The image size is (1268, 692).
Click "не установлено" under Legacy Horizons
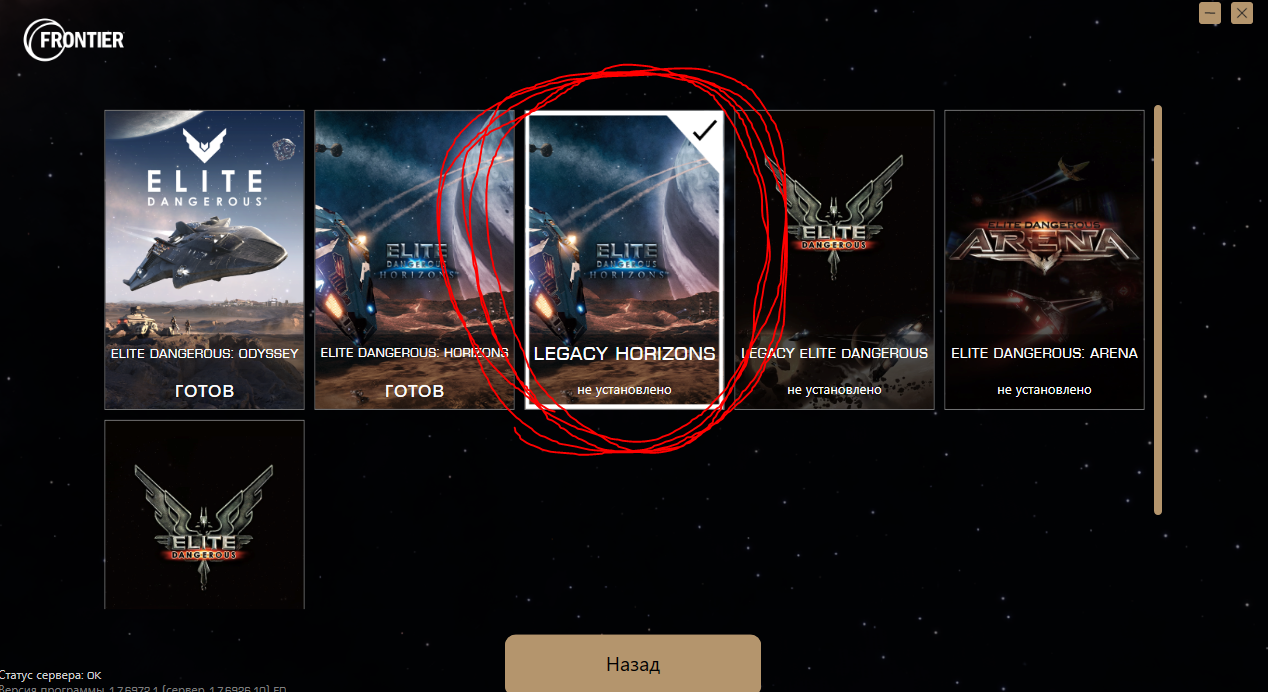[624, 390]
